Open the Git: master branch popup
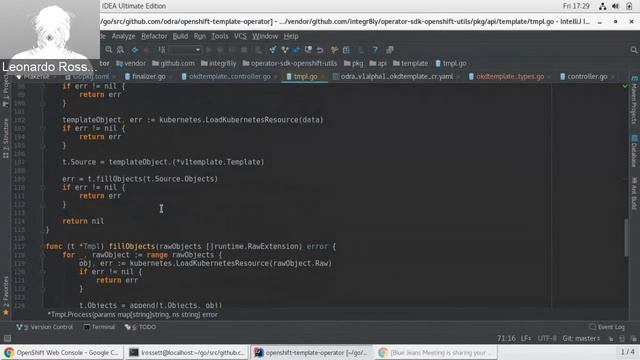Viewport: 640px width, 360px height. pos(581,338)
